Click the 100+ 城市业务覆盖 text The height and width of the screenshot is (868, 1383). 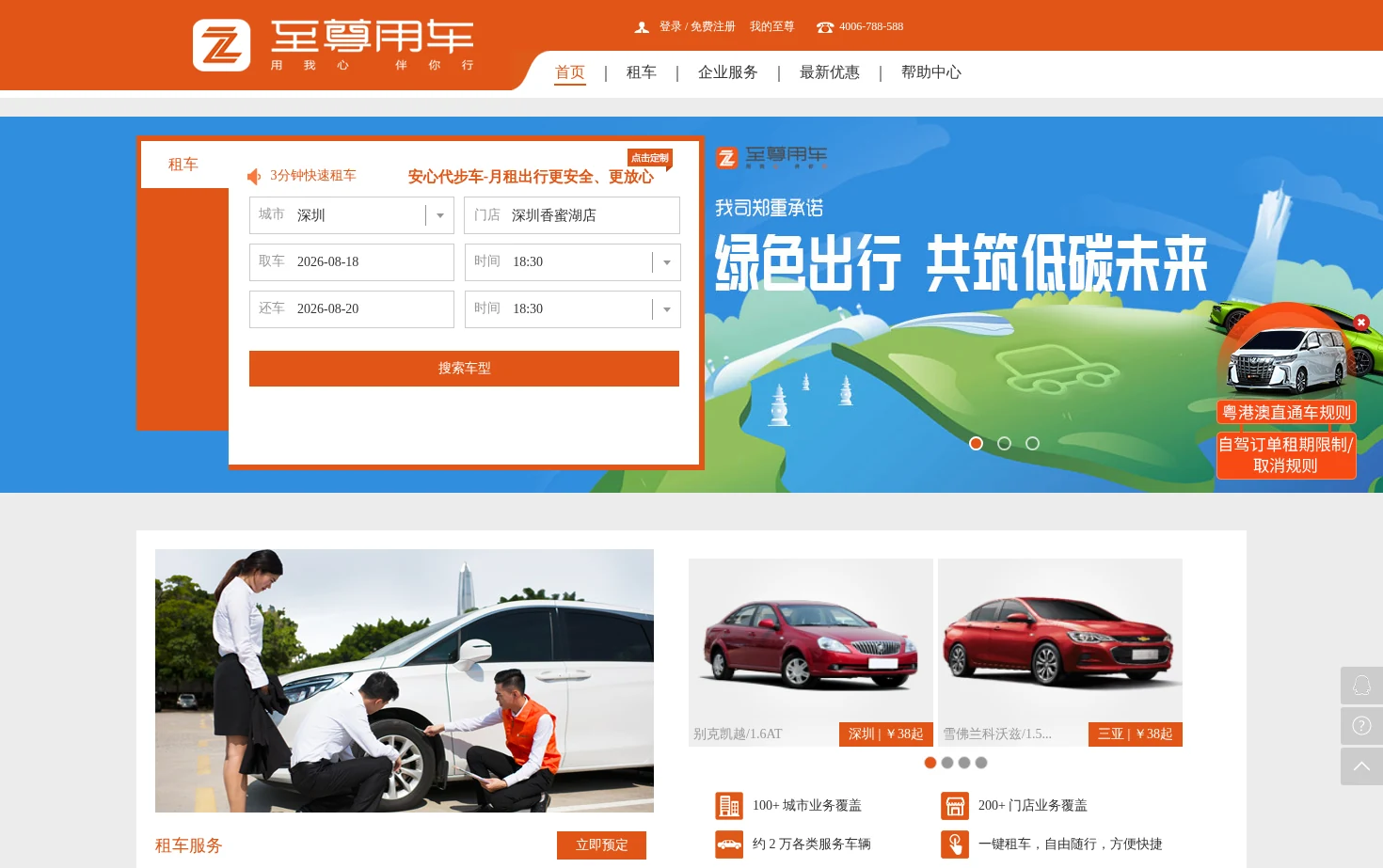coord(807,806)
